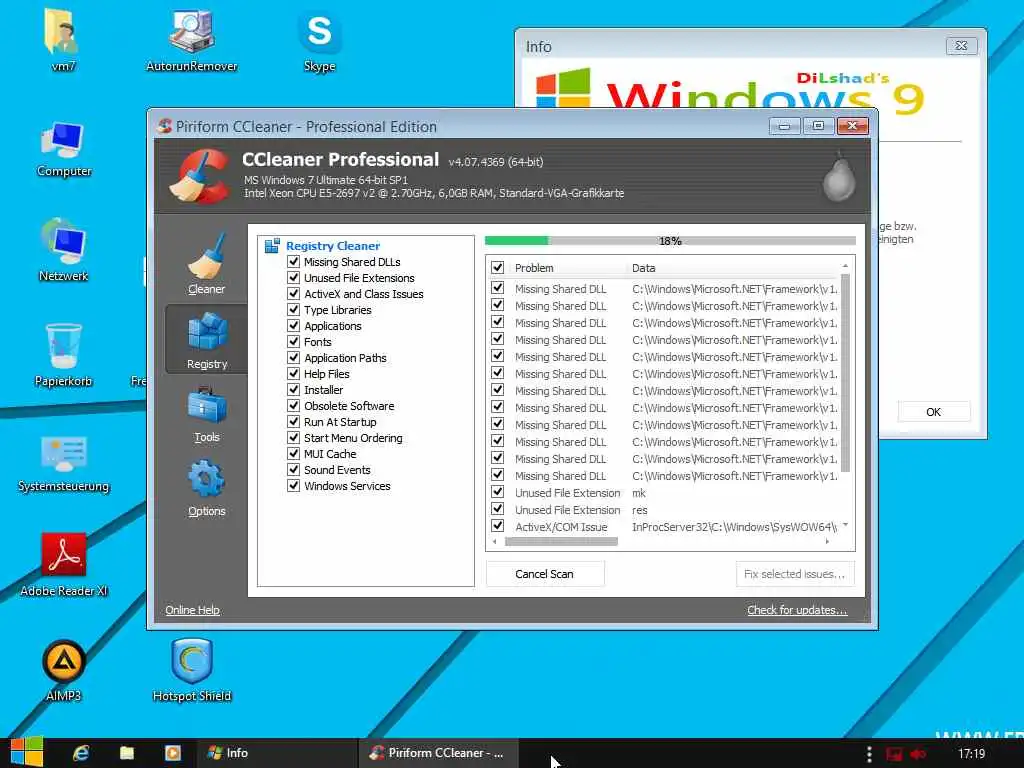This screenshot has height=768, width=1024.
Task: Toggle the Start Menu Ordering checkbox
Action: [x=294, y=438]
